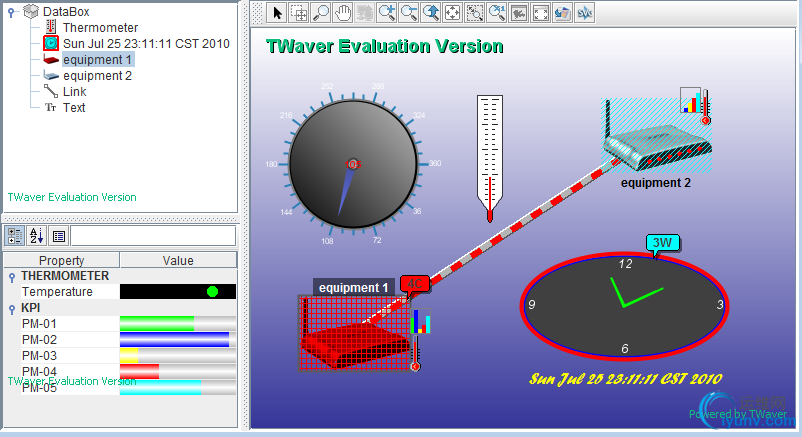This screenshot has height=437, width=802.
Task: Click the Text node's Tr icon
Action: click(50, 107)
